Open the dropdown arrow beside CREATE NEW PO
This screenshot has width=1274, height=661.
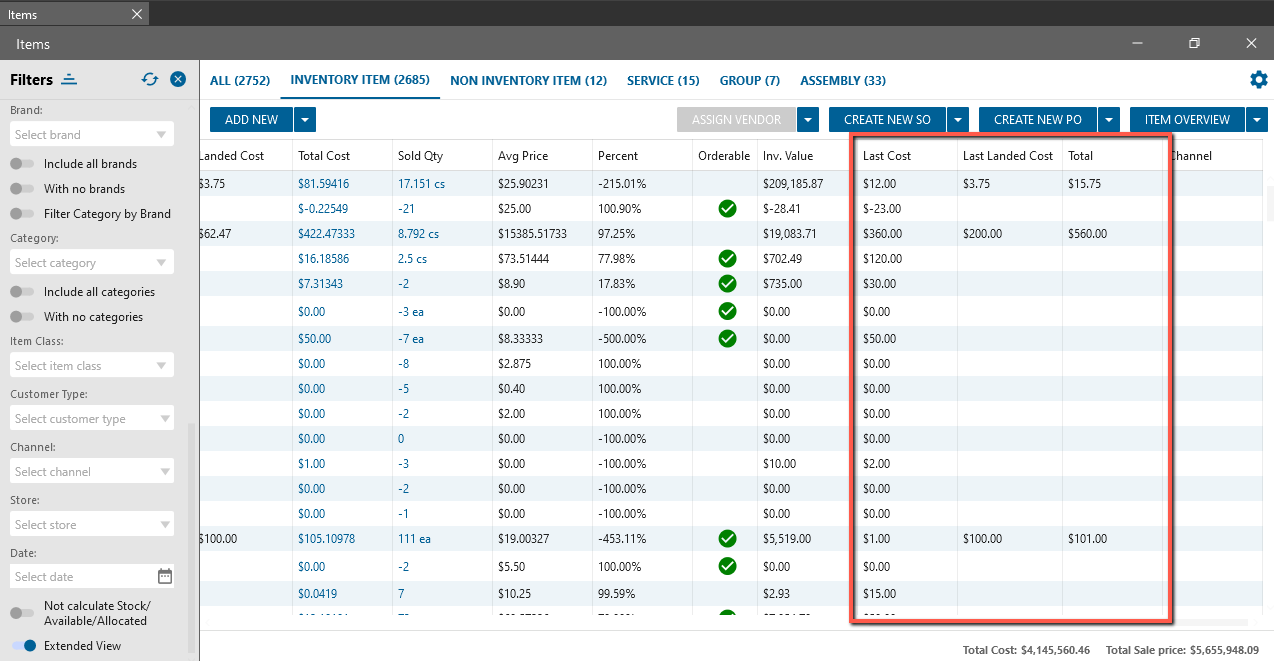pyautogui.click(x=1108, y=120)
